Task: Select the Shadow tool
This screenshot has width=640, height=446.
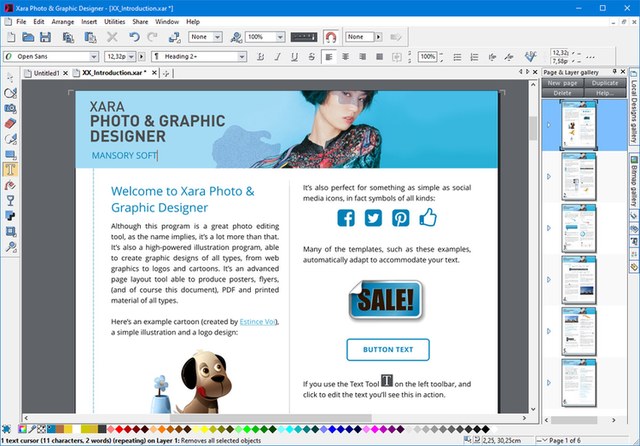Action: 10,216
